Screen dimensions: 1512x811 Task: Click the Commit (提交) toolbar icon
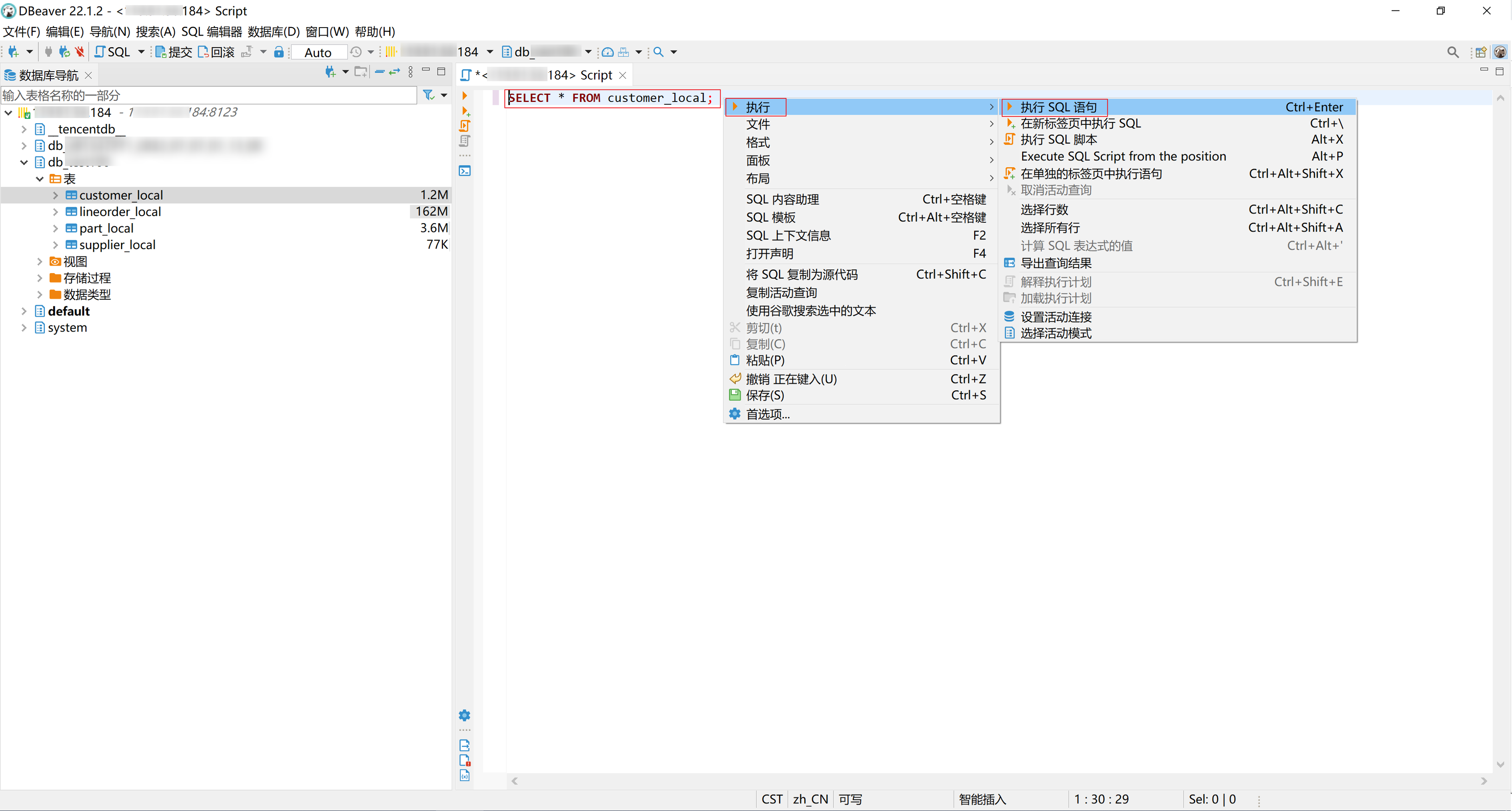tap(173, 52)
